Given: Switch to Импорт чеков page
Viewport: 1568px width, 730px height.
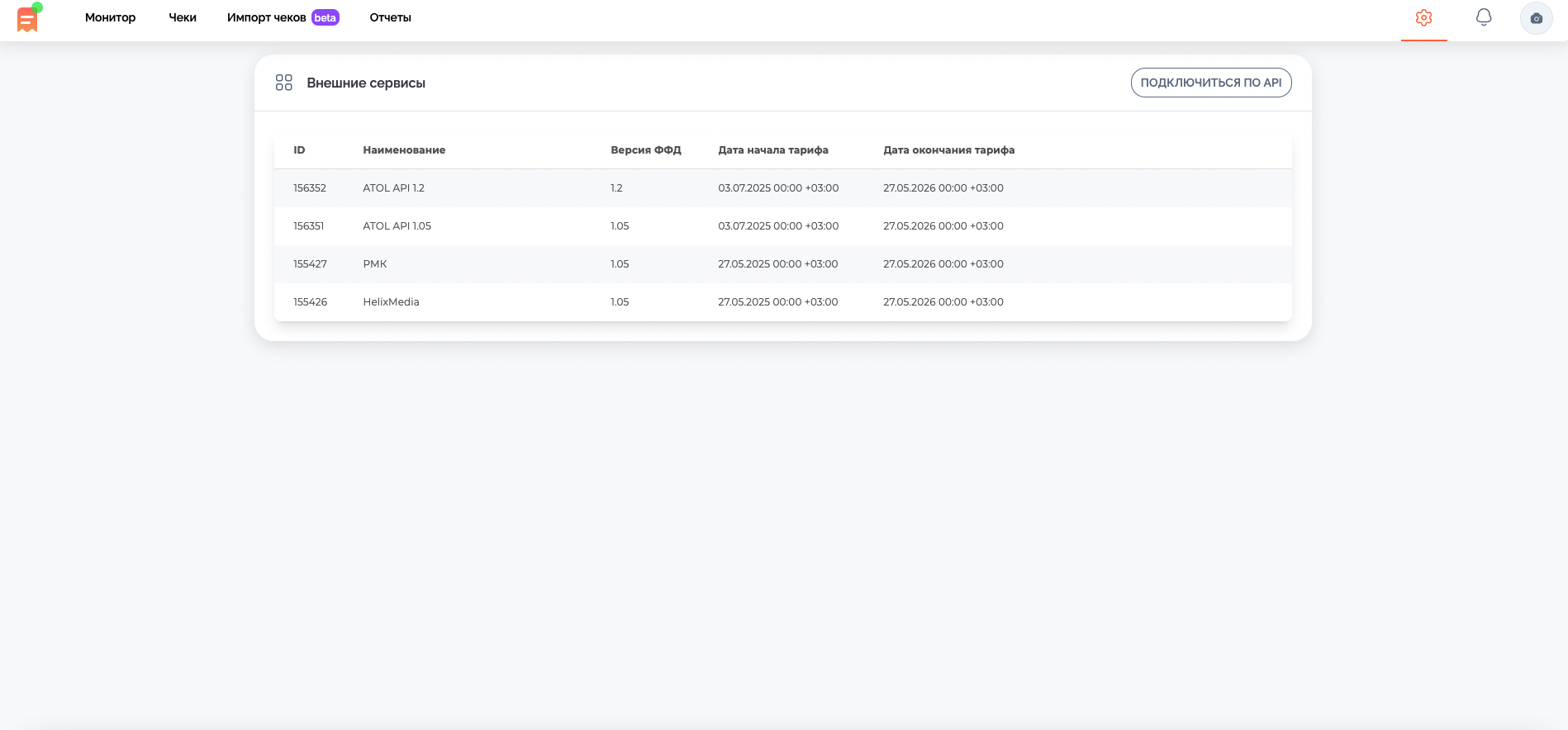Looking at the screenshot, I should (266, 18).
